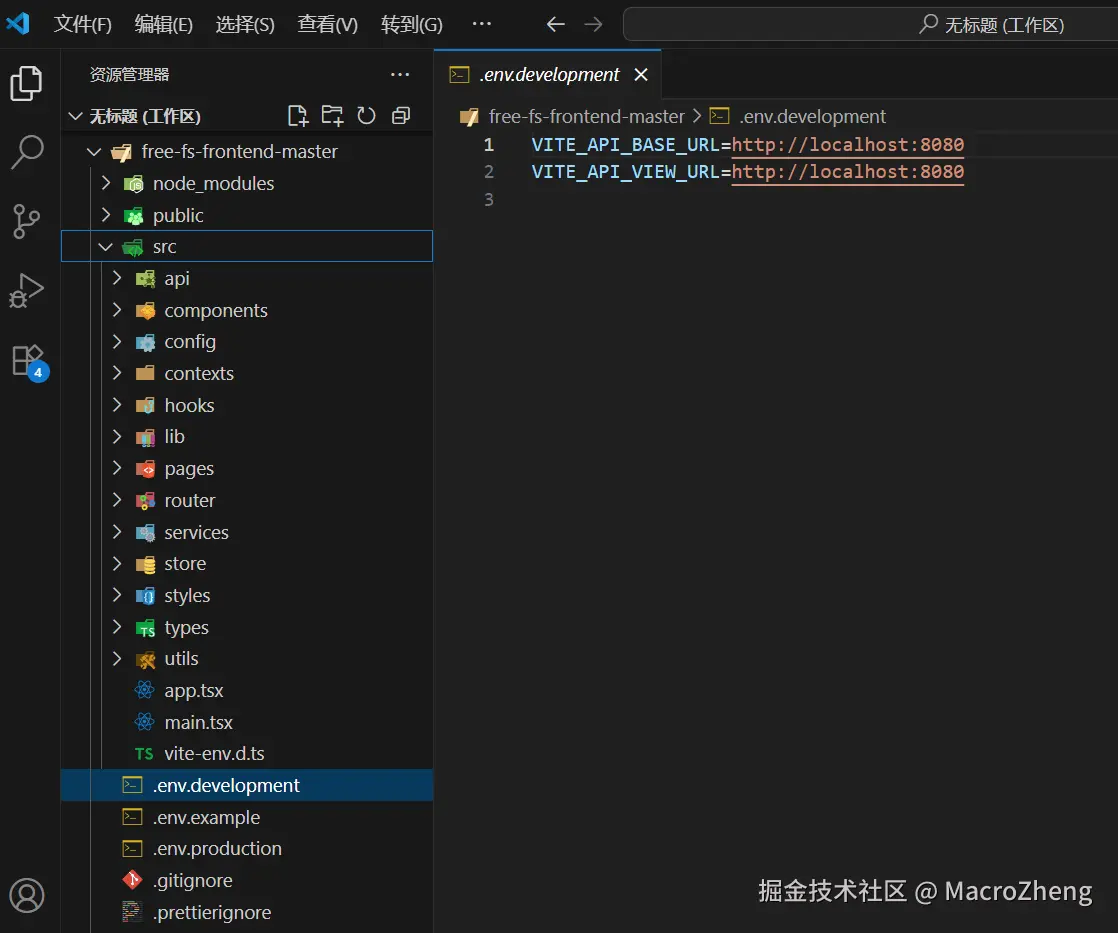Collapse all folders in explorer
The width and height of the screenshot is (1118, 933).
[x=401, y=116]
